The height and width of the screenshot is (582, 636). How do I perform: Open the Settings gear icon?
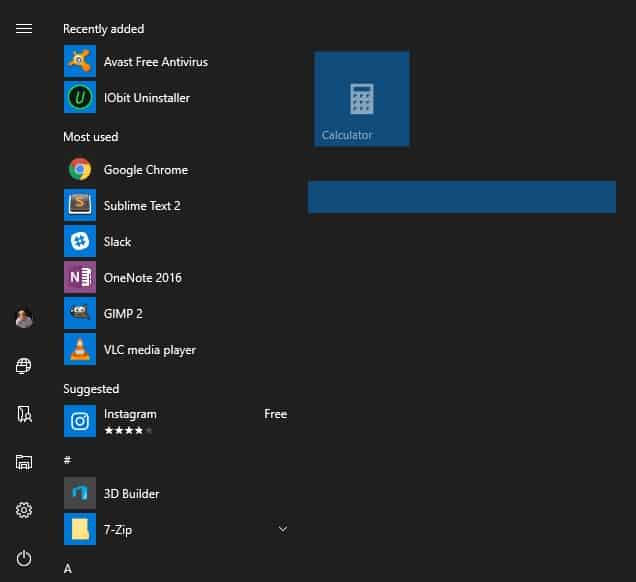tap(24, 510)
